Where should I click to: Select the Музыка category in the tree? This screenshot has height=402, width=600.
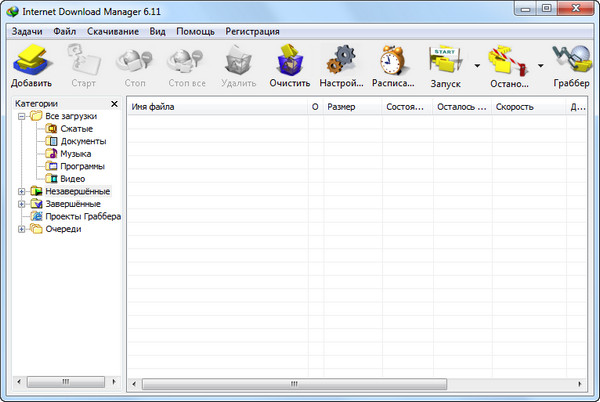click(76, 153)
